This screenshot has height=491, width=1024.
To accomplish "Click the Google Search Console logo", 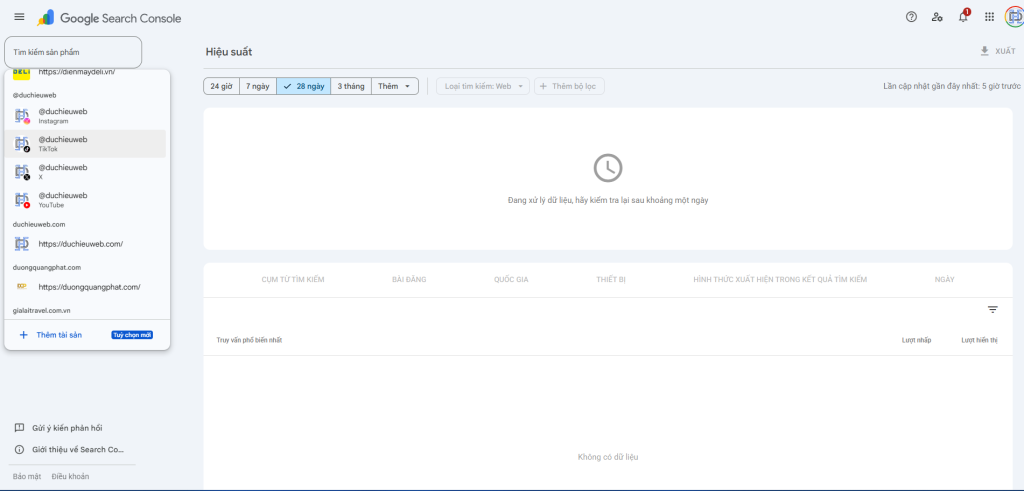I will (x=109, y=18).
